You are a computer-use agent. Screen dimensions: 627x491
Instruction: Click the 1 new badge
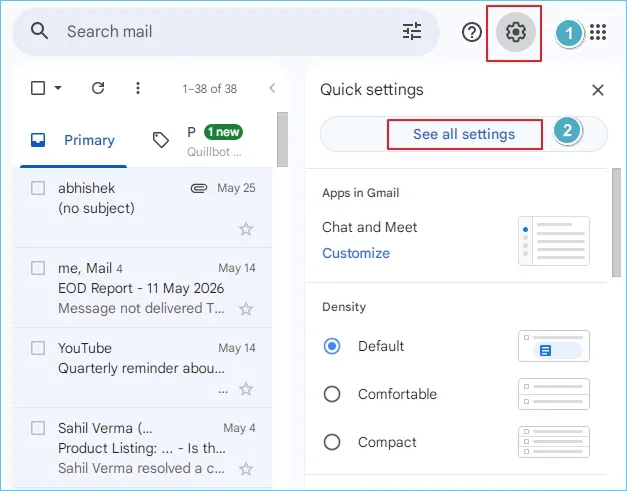click(224, 132)
